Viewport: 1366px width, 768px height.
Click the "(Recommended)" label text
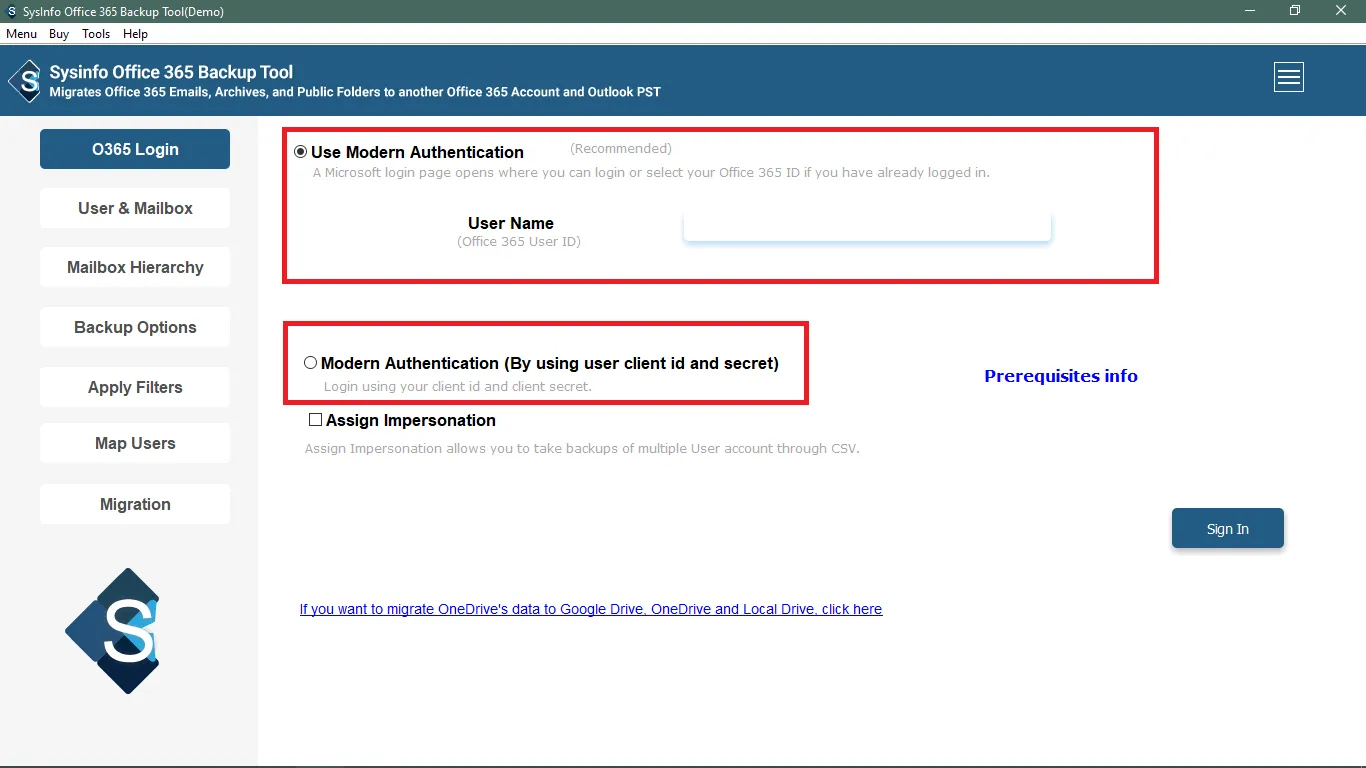point(621,149)
